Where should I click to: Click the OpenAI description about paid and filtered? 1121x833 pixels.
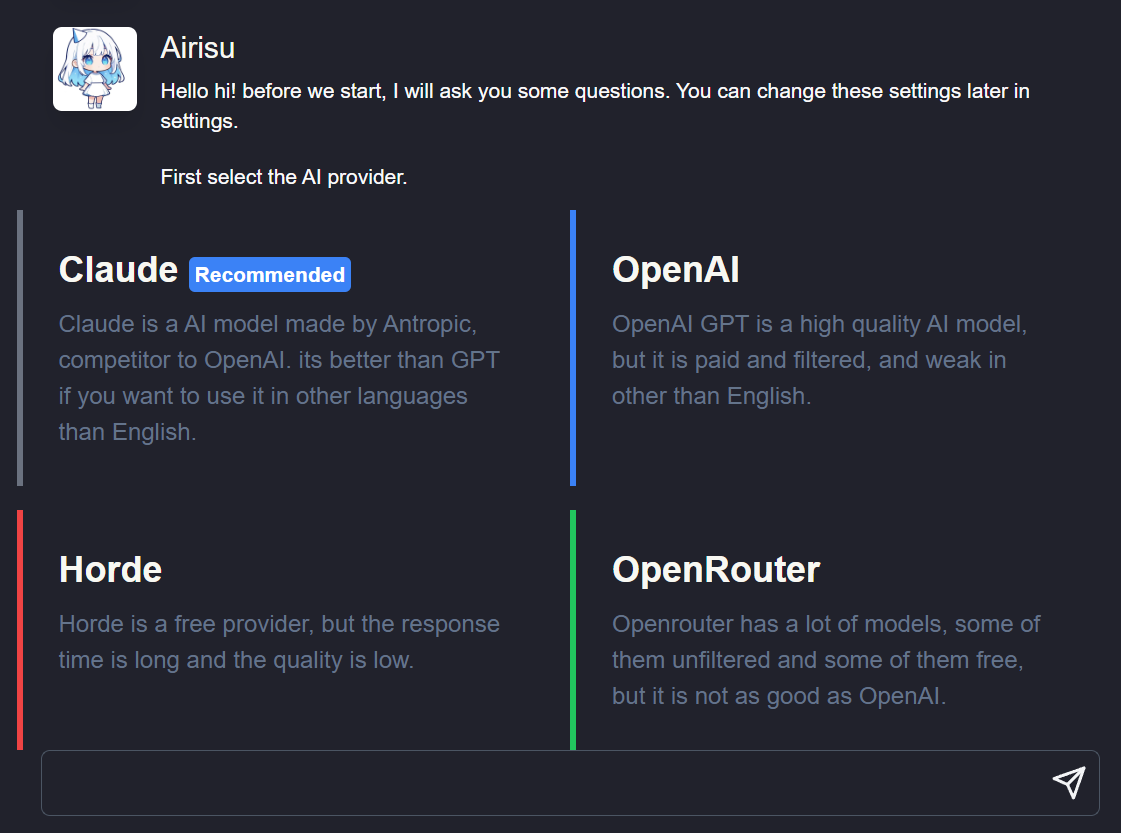(820, 360)
